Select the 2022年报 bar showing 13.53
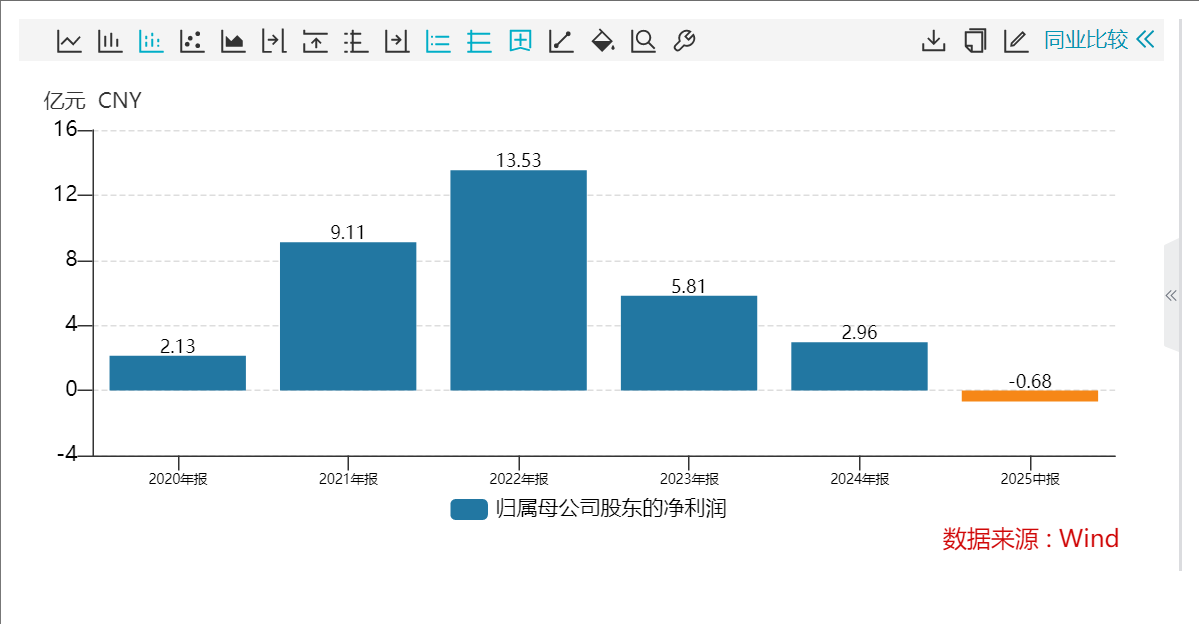The height and width of the screenshot is (624, 1199). [518, 280]
